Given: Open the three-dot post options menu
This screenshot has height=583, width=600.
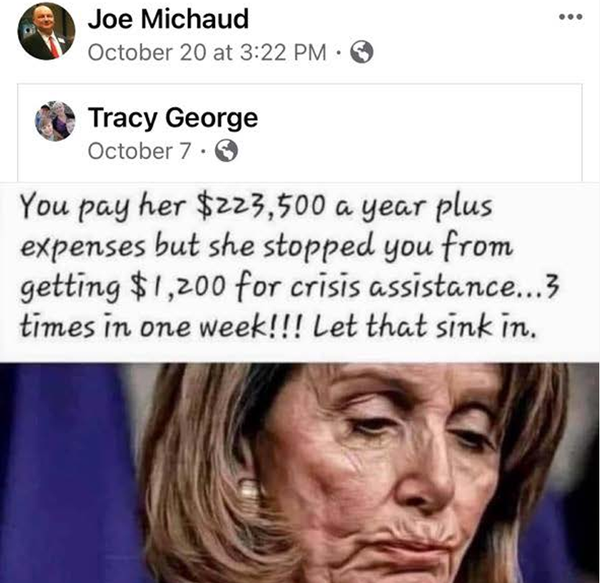Looking at the screenshot, I should point(571,17).
